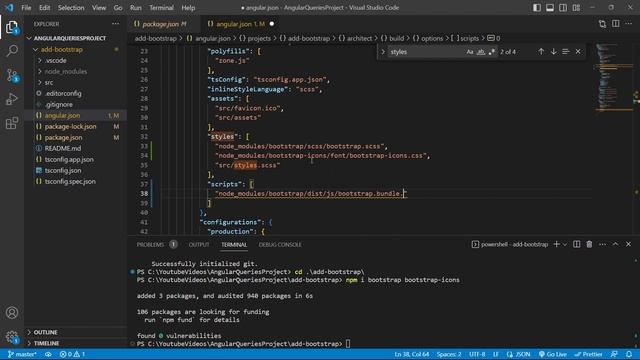Open the Extensions view
This screenshot has height=360, width=640.
tap(12, 123)
